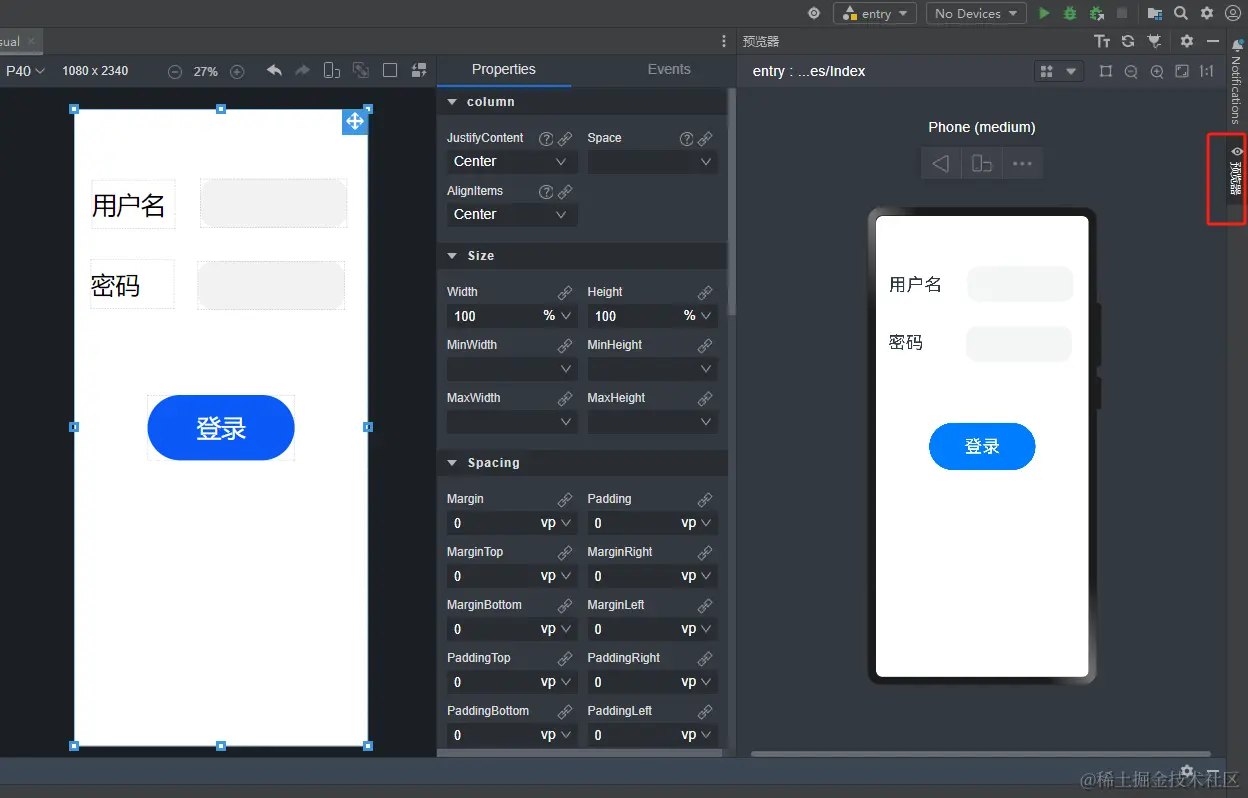Zoom out the previewer
The width and height of the screenshot is (1248, 798).
(x=1131, y=71)
